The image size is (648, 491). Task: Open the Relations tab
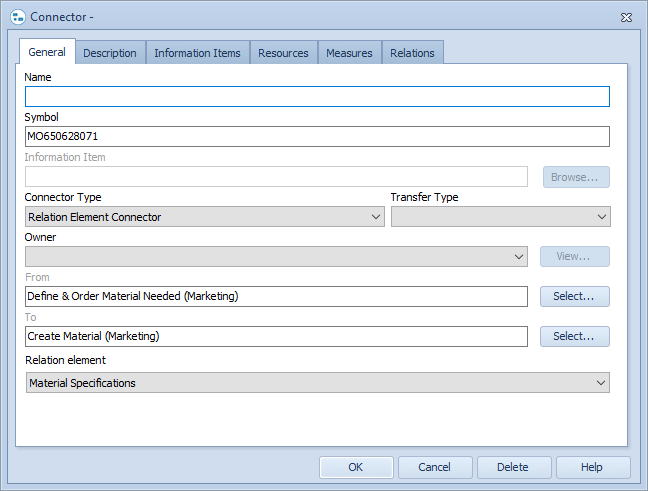[x=412, y=53]
